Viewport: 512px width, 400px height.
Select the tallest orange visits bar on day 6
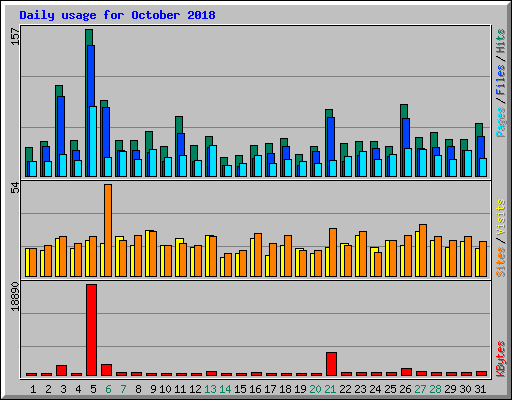(x=108, y=230)
